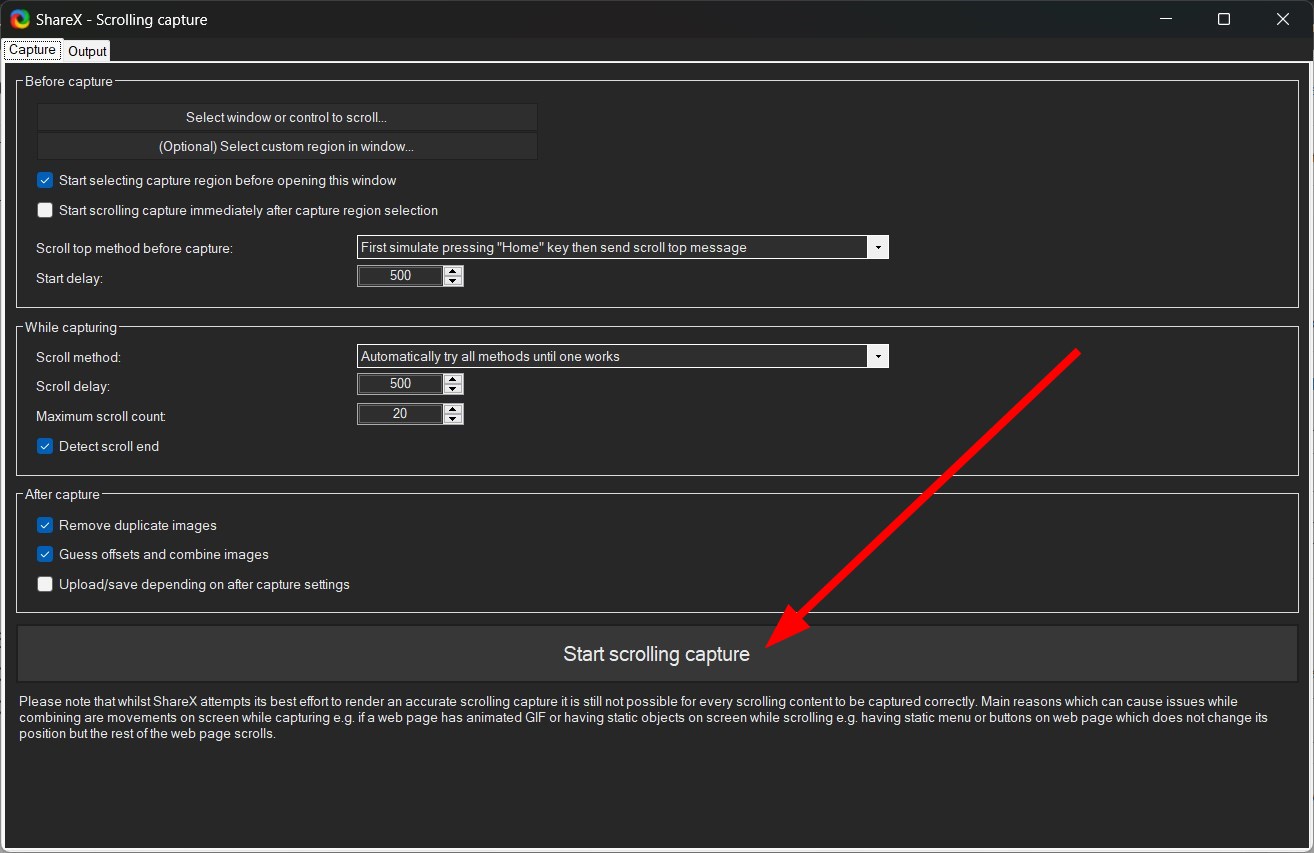Toggle Guess offsets and combine images
Screen dimensions: 1314x853
pyautogui.click(x=45, y=554)
